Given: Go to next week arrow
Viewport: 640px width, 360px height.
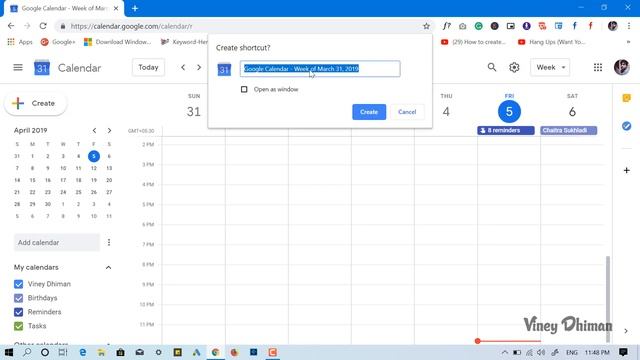Looking at the screenshot, I should click(x=199, y=67).
